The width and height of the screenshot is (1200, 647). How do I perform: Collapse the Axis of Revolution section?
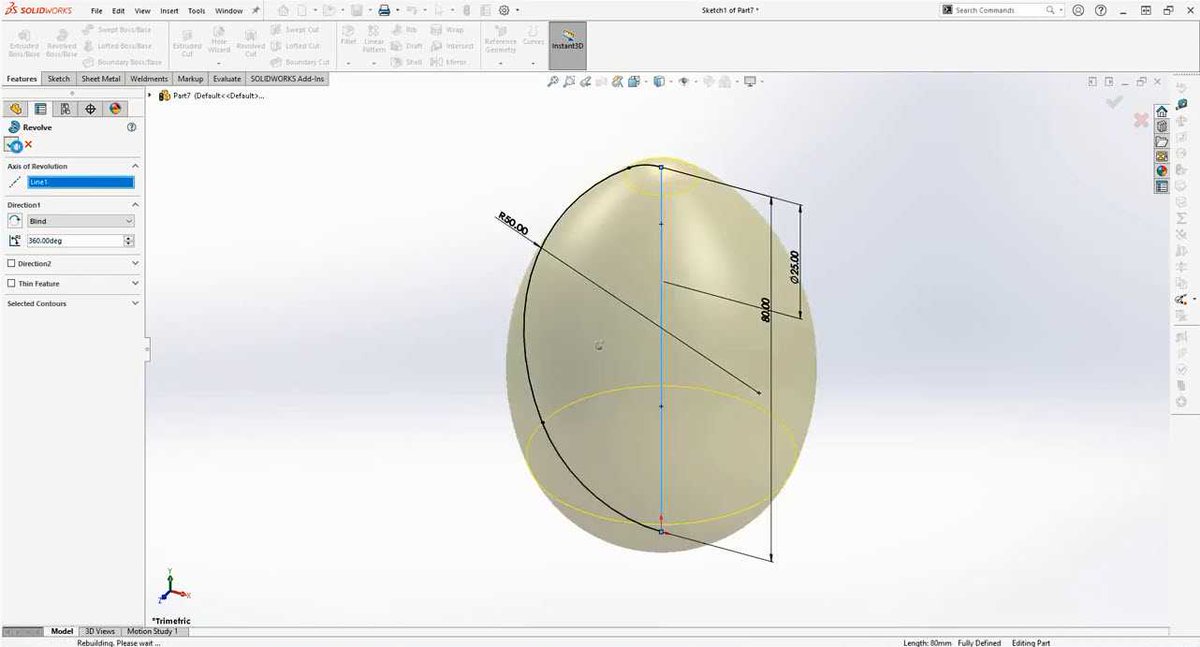(x=135, y=166)
